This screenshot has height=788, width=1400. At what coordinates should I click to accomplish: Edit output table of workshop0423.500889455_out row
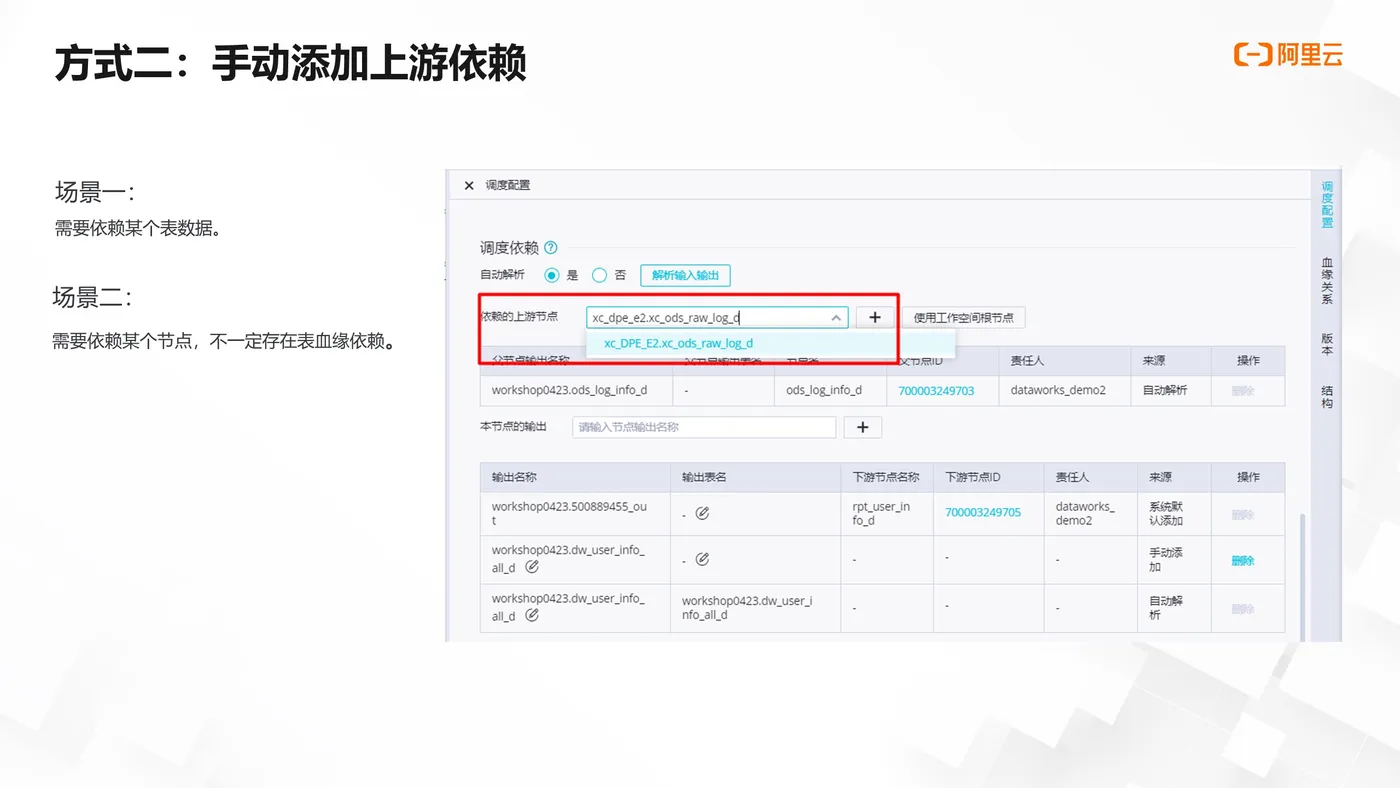coord(702,513)
